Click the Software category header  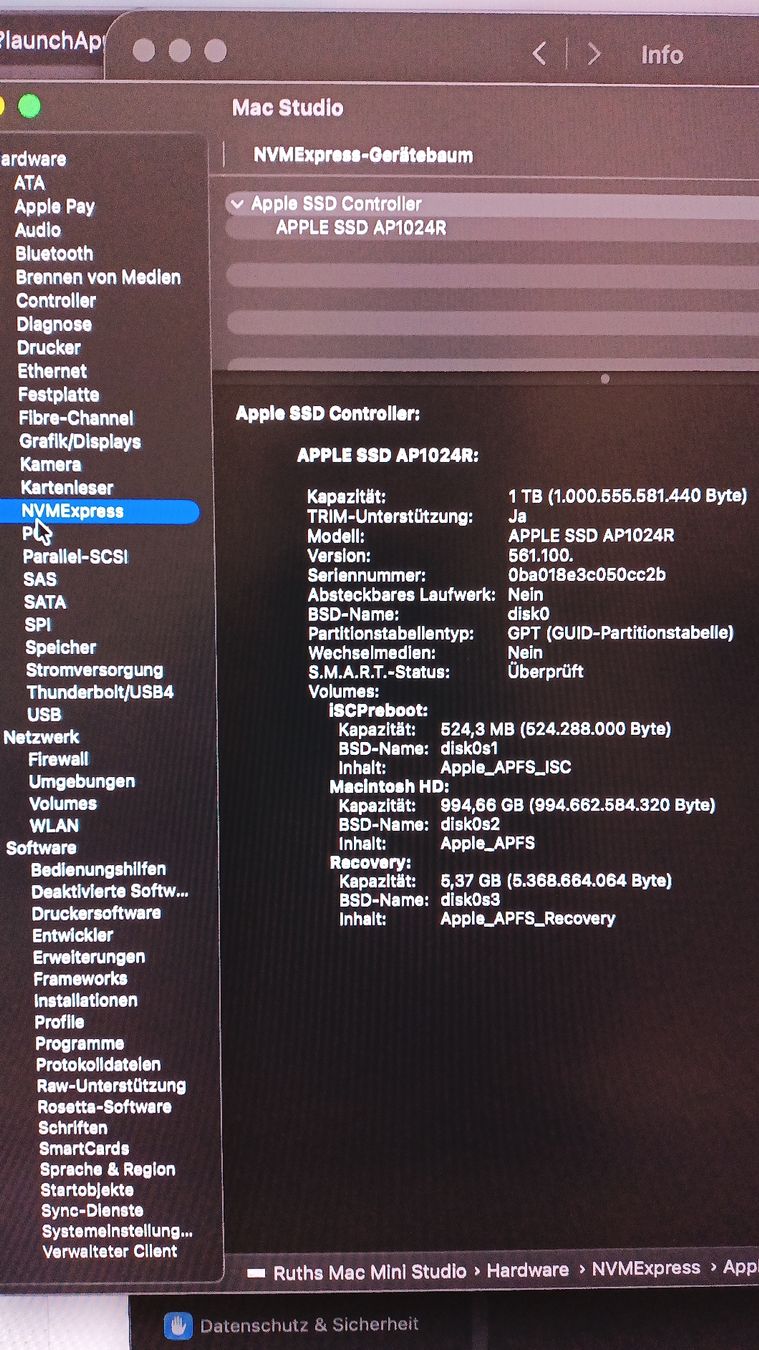tap(41, 848)
